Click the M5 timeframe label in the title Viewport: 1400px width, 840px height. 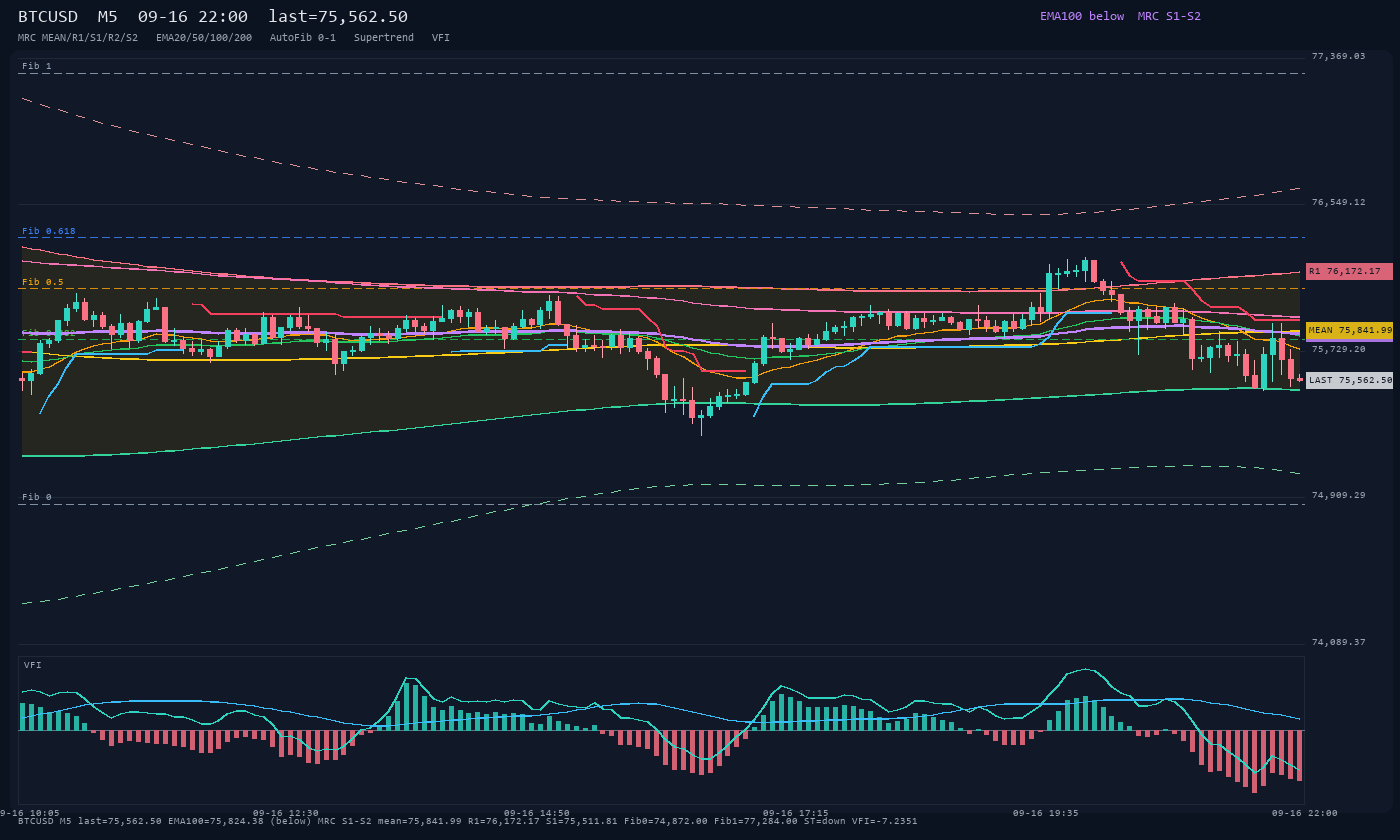109,17
